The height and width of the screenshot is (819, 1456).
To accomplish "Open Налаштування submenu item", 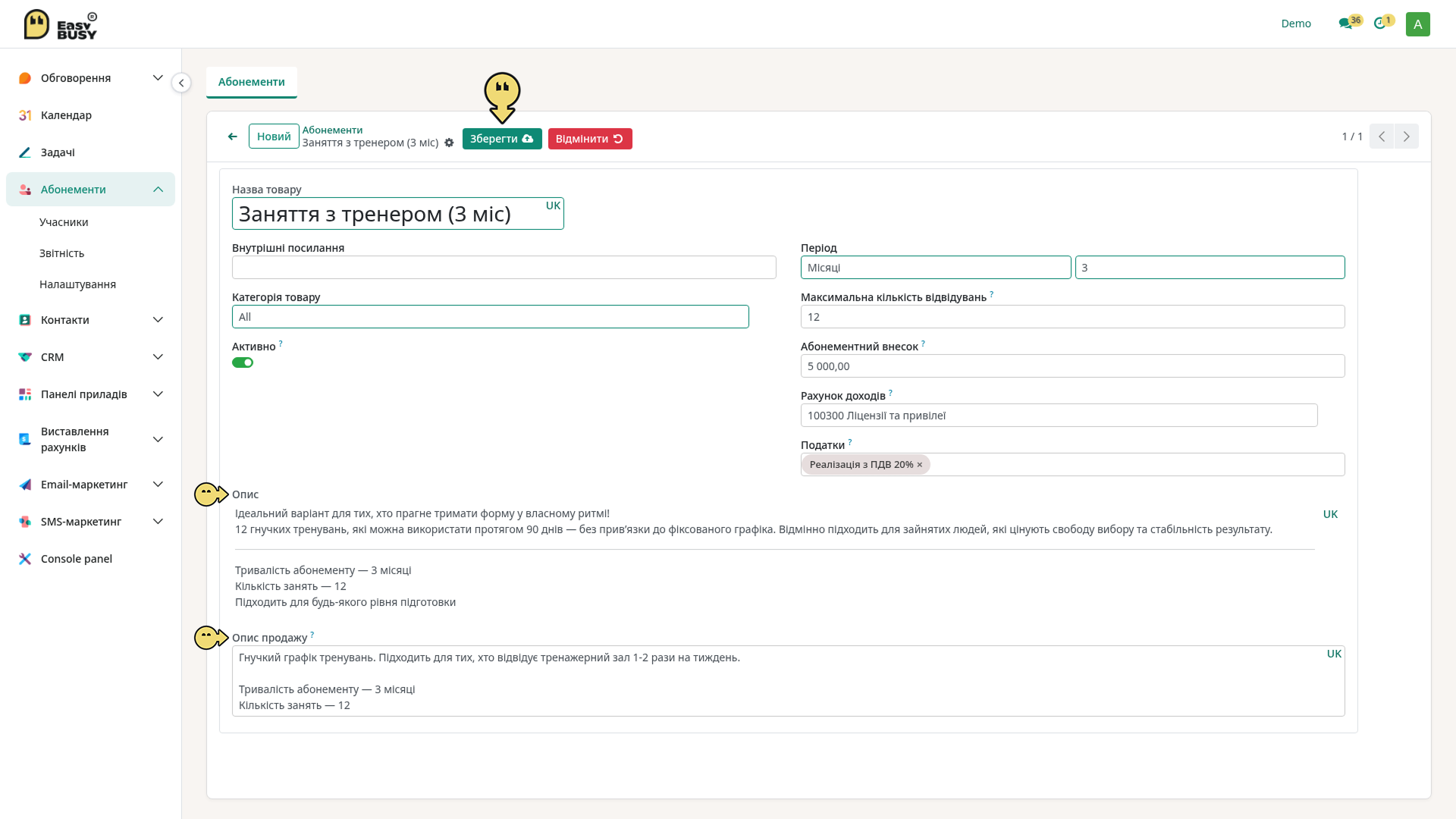I will (77, 284).
